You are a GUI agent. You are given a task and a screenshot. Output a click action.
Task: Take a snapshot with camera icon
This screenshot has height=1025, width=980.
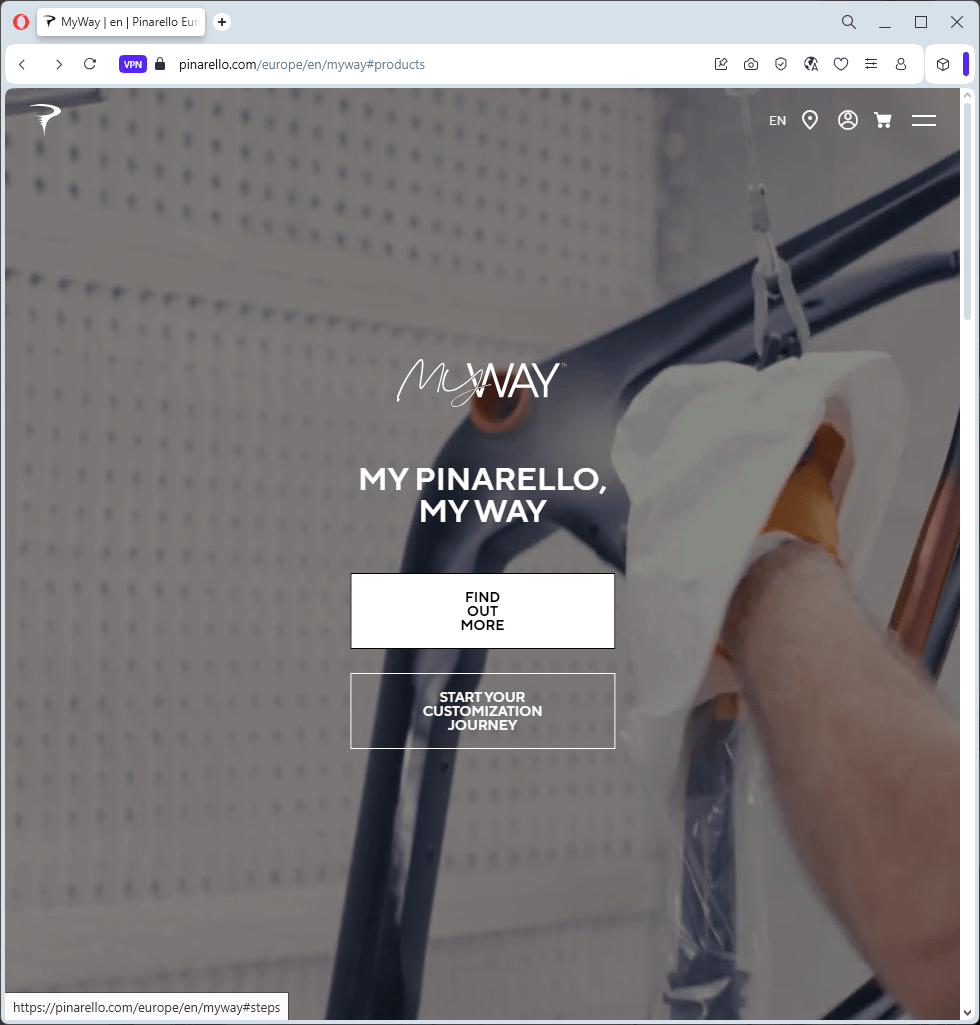click(751, 64)
